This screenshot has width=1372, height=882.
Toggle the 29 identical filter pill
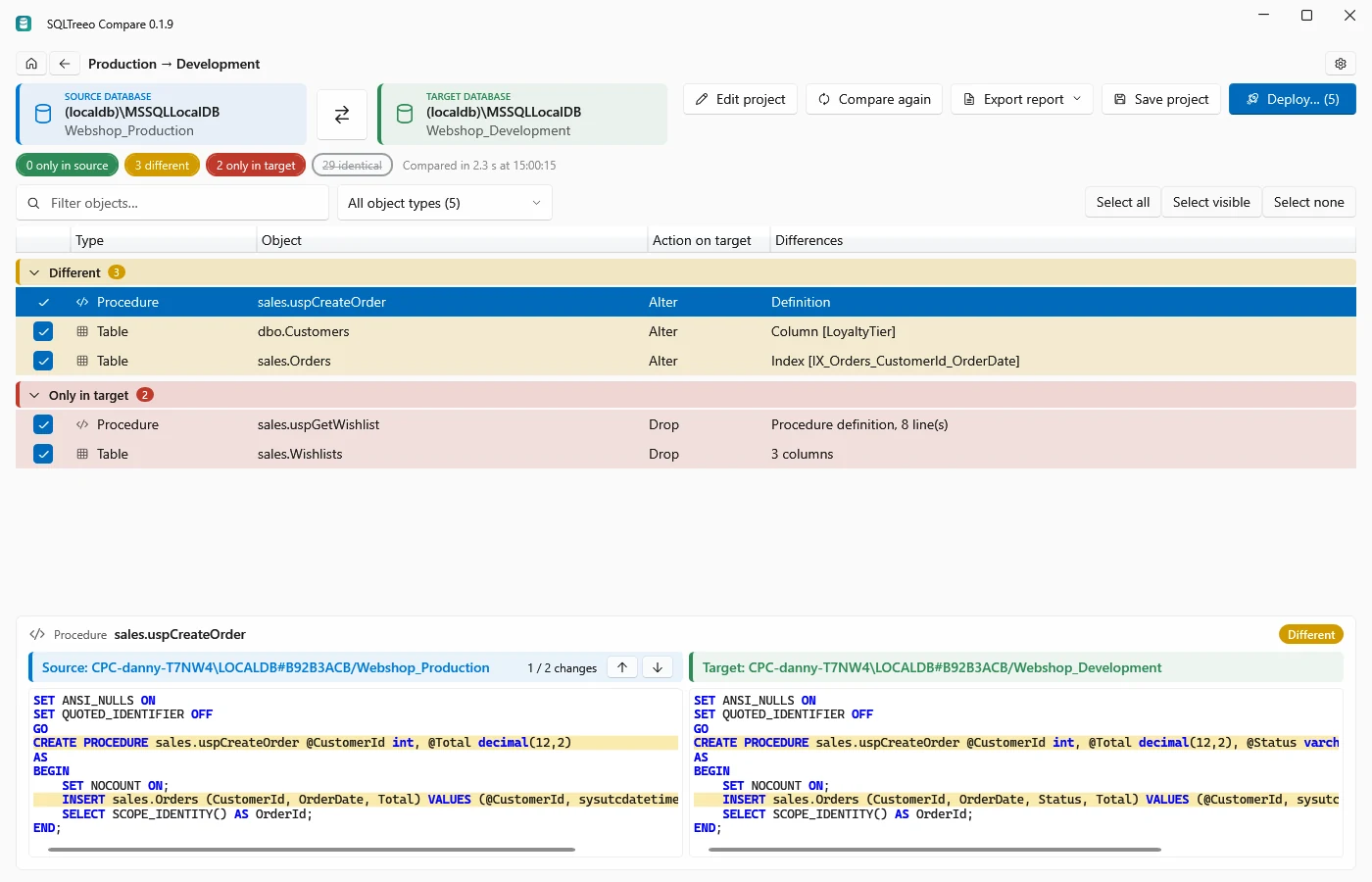pyautogui.click(x=352, y=166)
